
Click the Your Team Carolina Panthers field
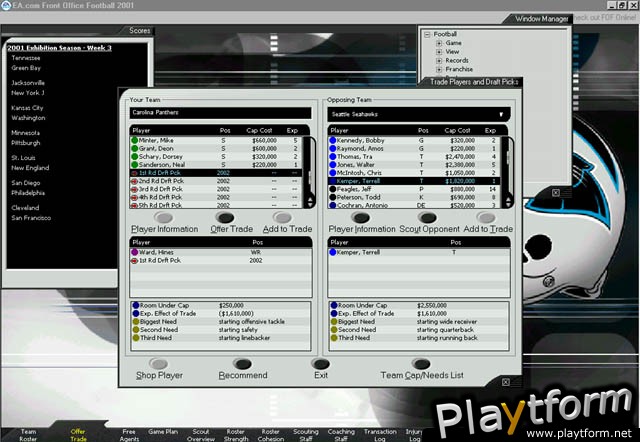point(220,113)
